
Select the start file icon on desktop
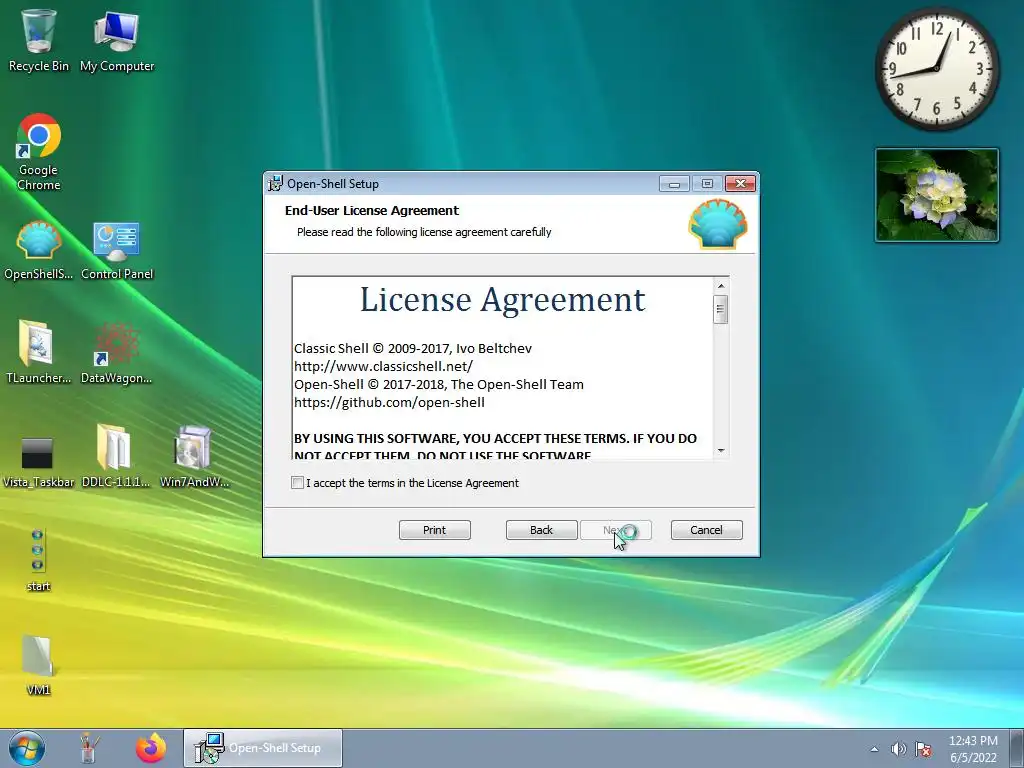(x=38, y=560)
